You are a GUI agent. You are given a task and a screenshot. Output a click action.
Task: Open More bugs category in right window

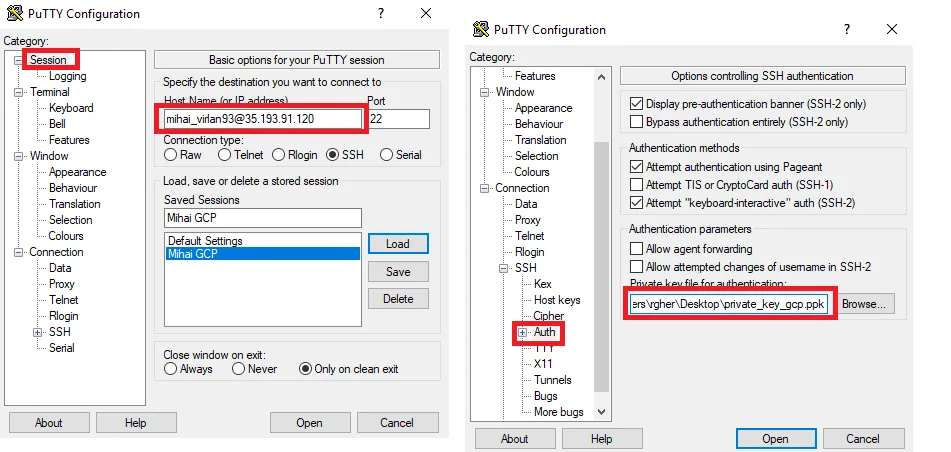pyautogui.click(x=559, y=412)
